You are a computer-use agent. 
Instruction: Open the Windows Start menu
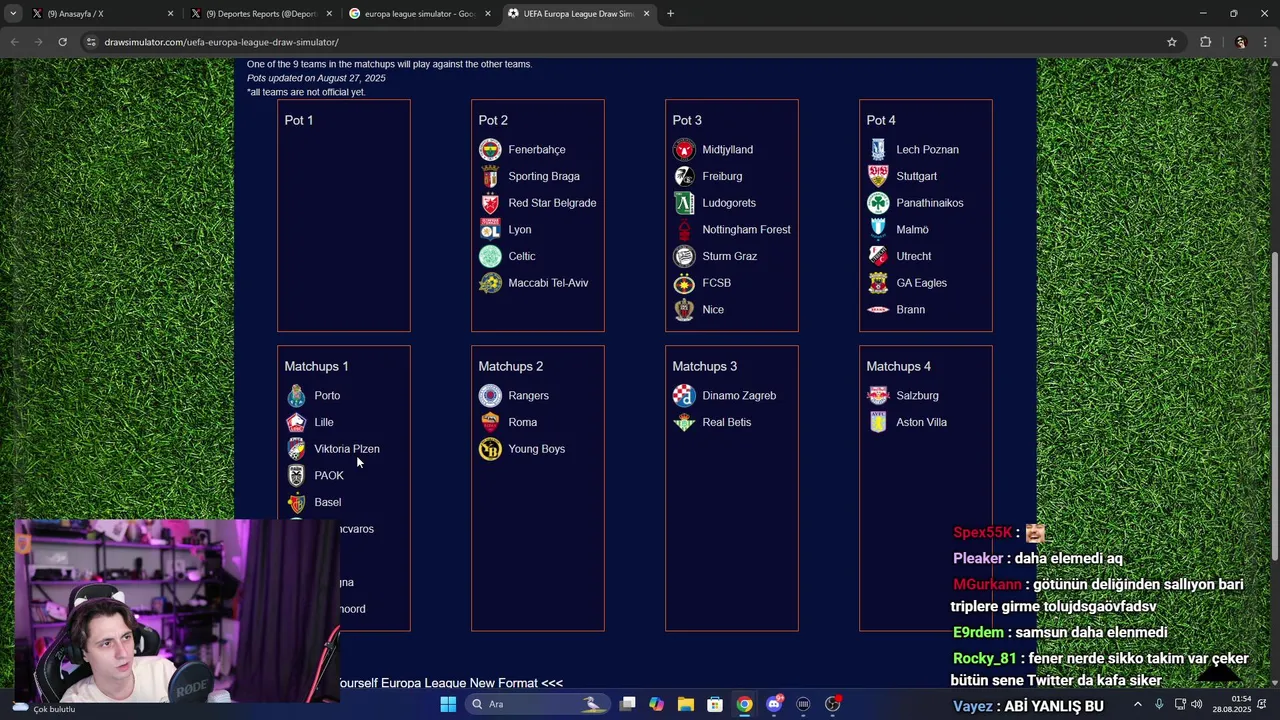point(448,704)
